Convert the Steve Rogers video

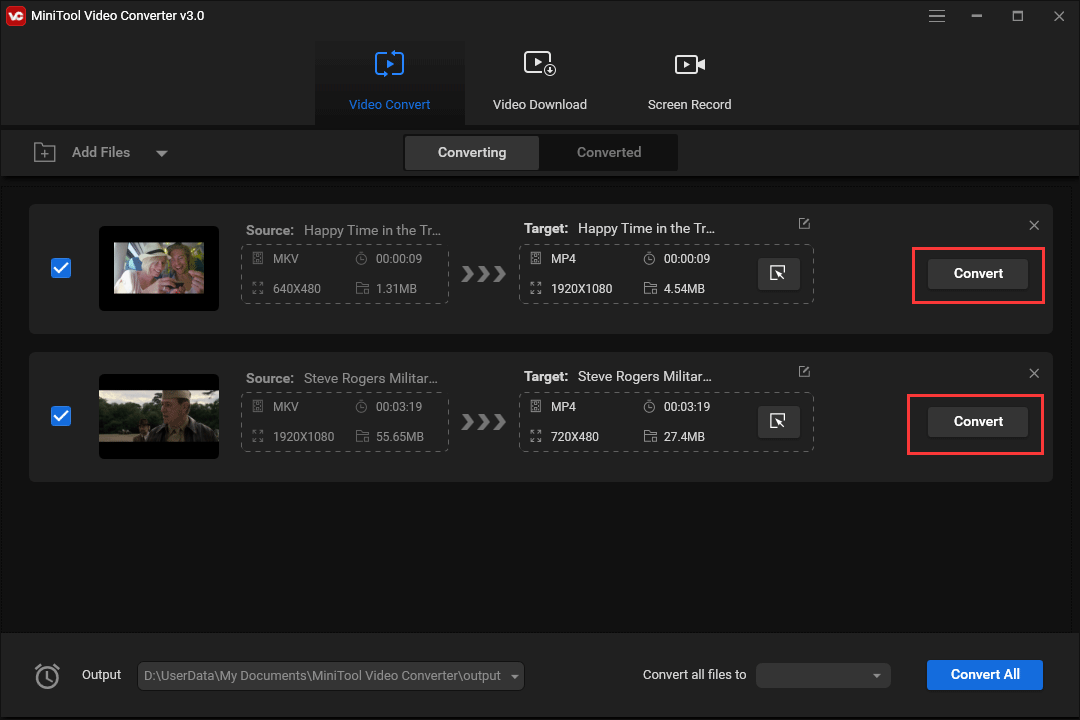point(977,422)
